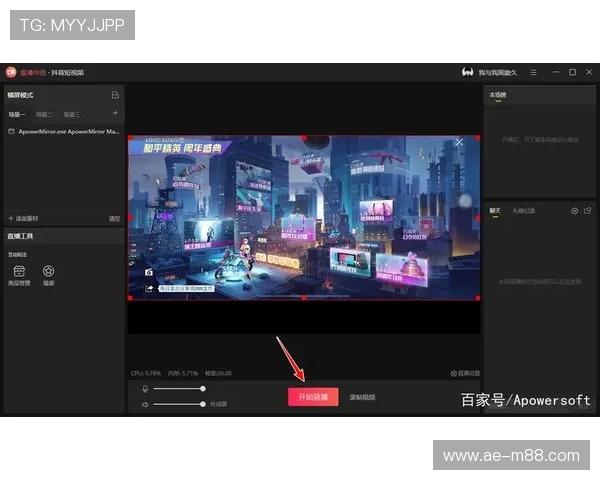This screenshot has height=480, width=600.
Task: Click 录制视频 to record video
Action: pos(362,397)
